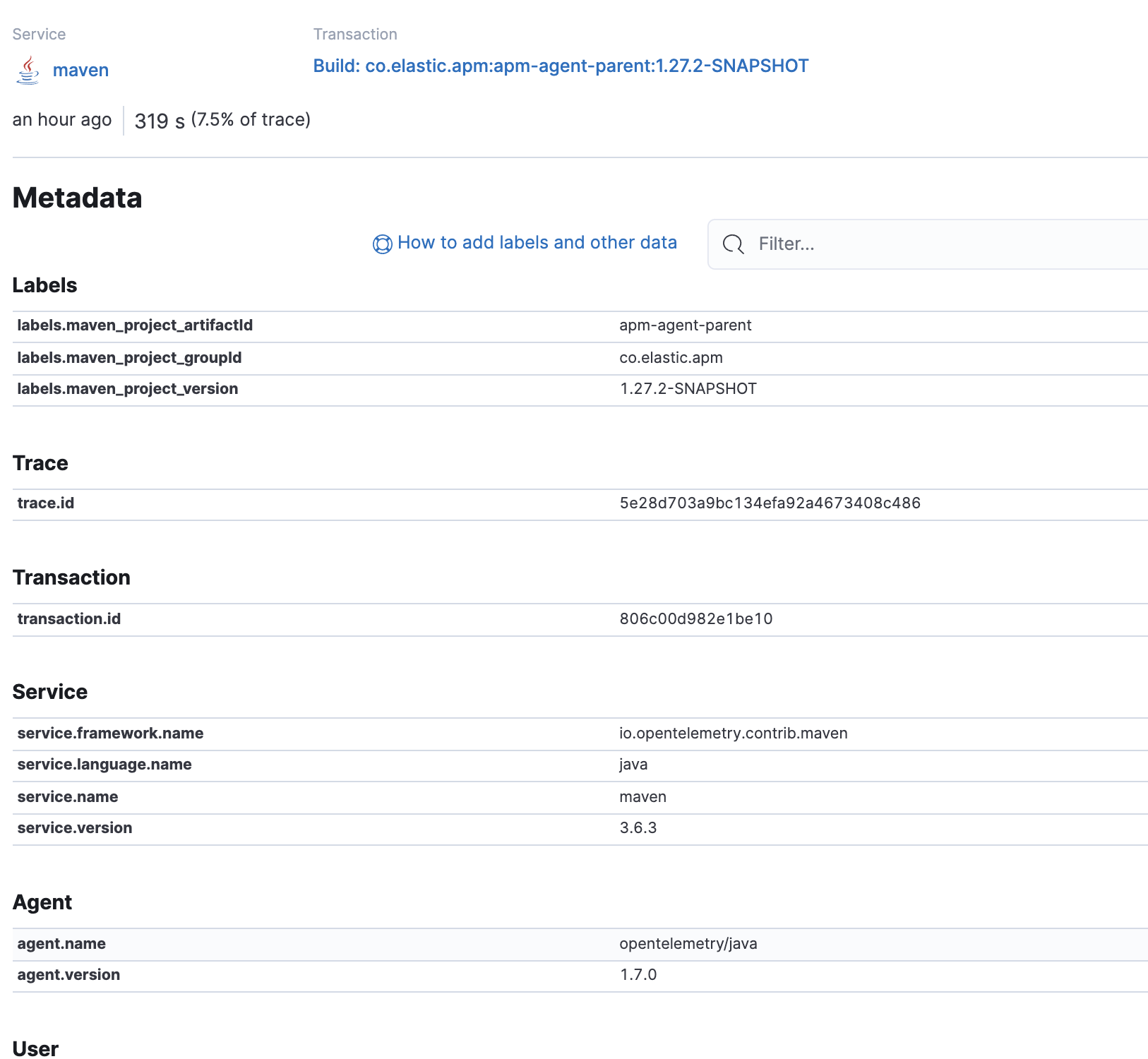Click the help lifebuoy icon
The height and width of the screenshot is (1059, 1148).
tap(382, 244)
